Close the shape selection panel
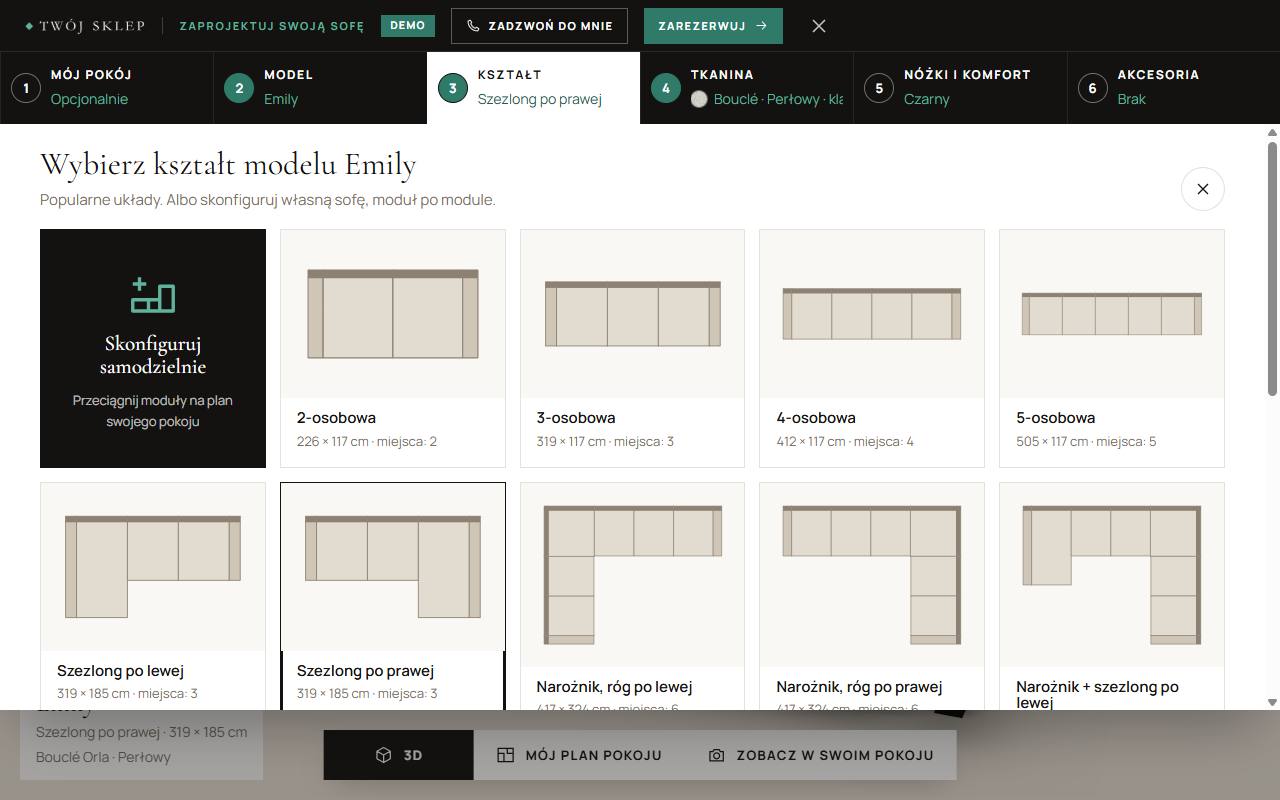 click(x=1202, y=189)
